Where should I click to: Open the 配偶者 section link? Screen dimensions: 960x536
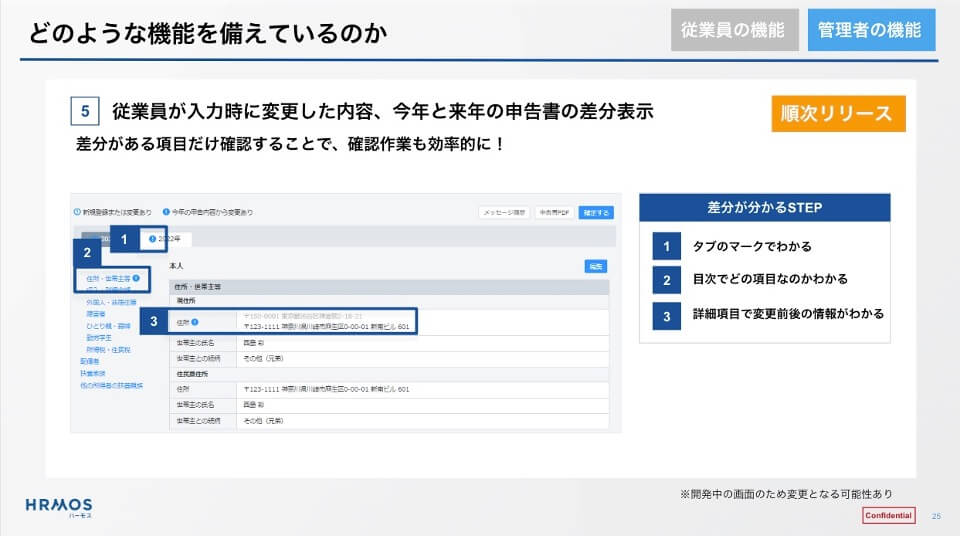pos(90,361)
